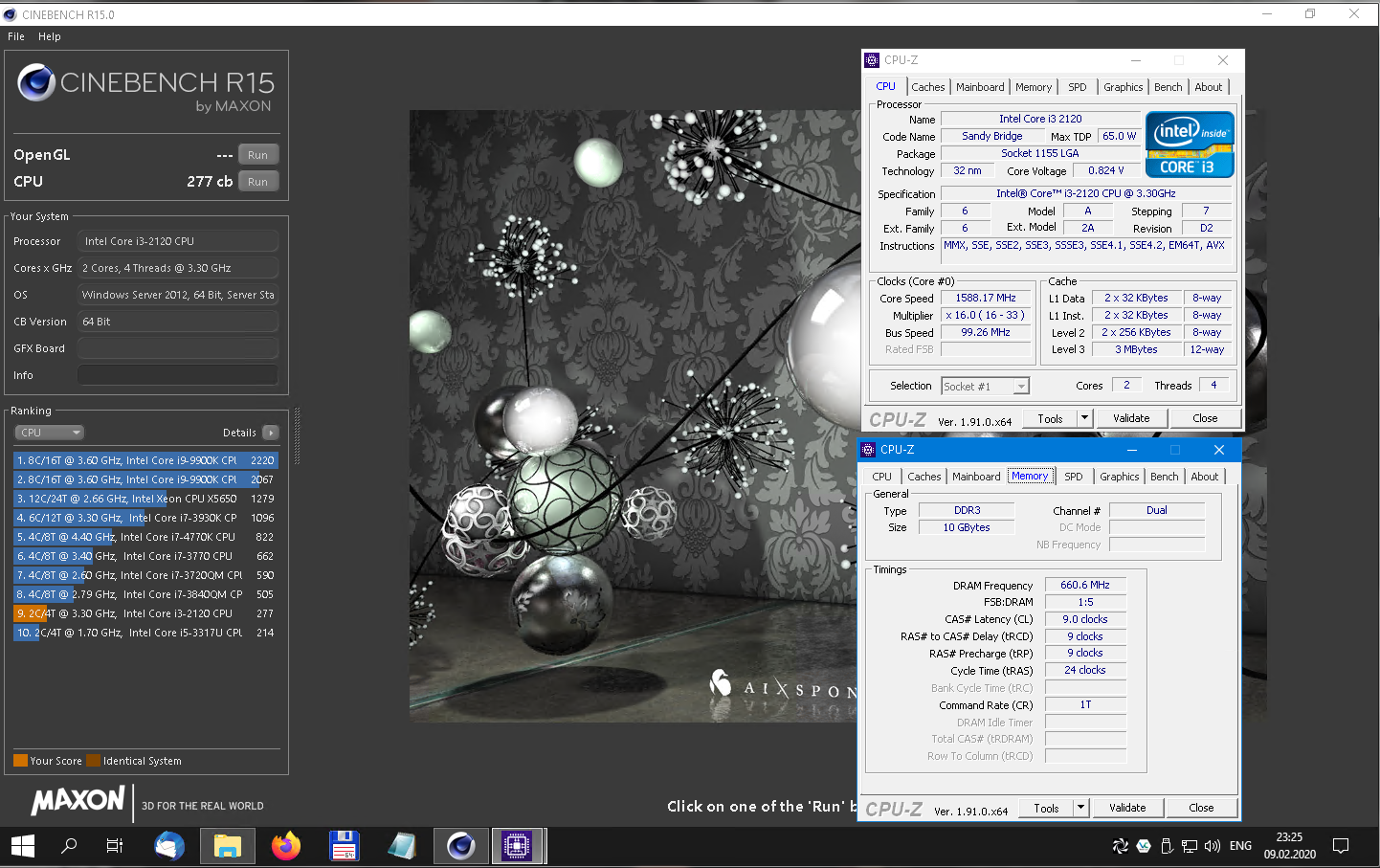
Task: Open floppy disk save app in taskbar
Action: click(344, 846)
